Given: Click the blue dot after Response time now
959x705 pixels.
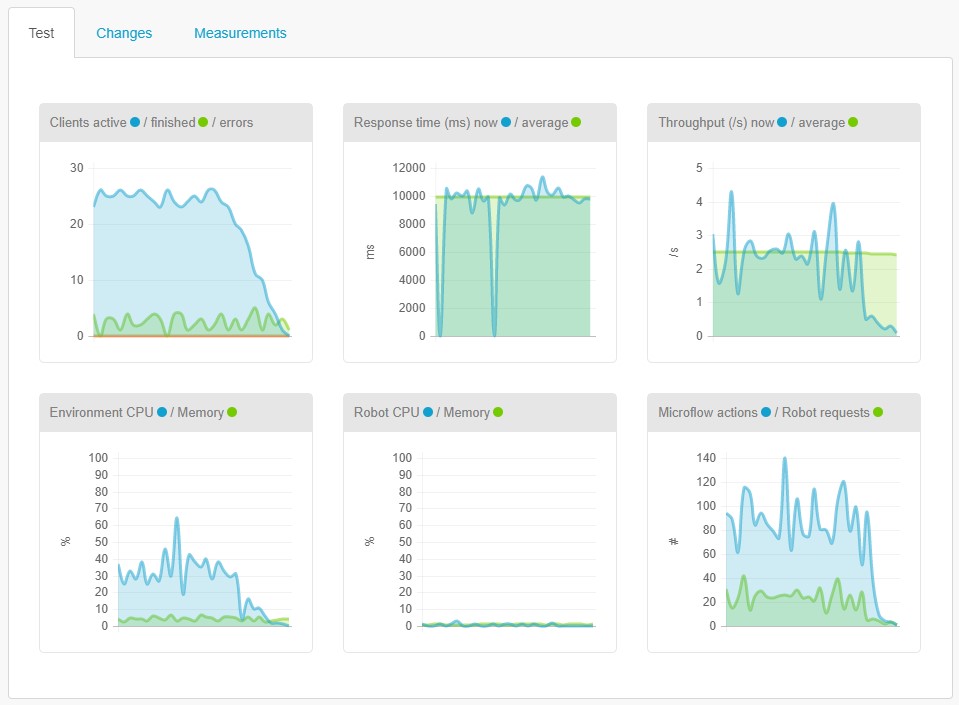Looking at the screenshot, I should (x=506, y=122).
